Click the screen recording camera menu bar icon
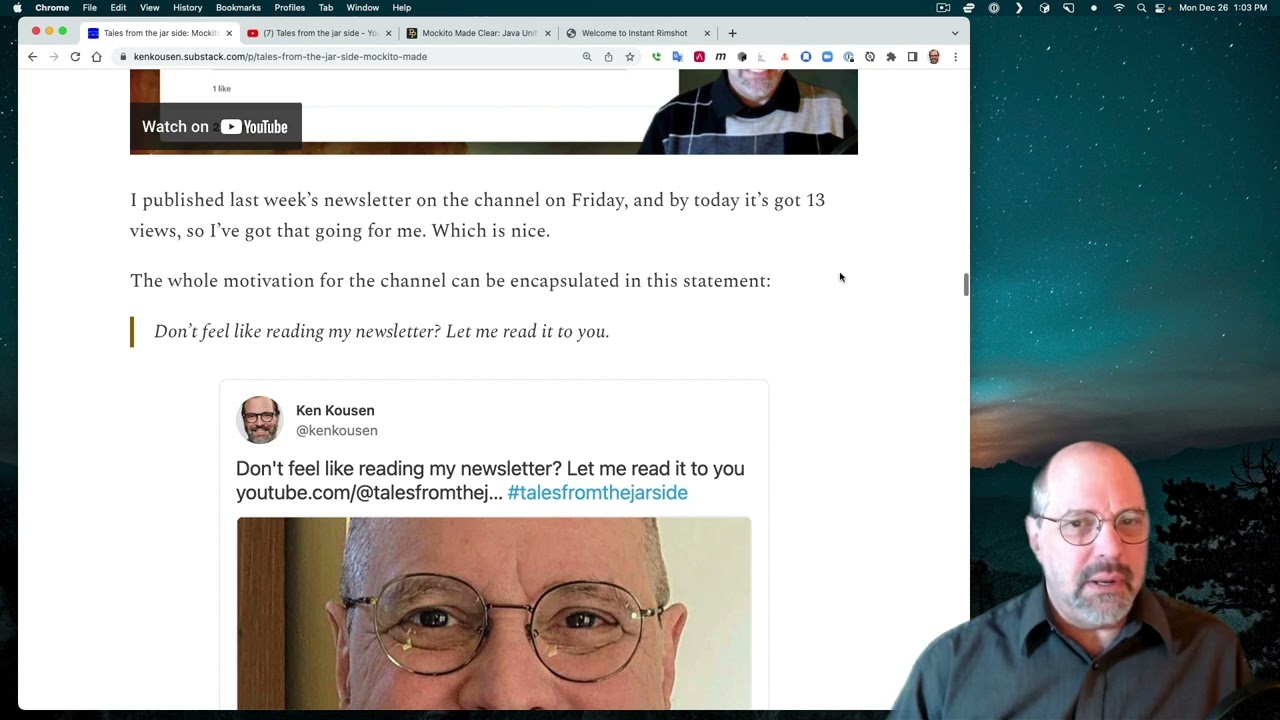 pyautogui.click(x=943, y=7)
